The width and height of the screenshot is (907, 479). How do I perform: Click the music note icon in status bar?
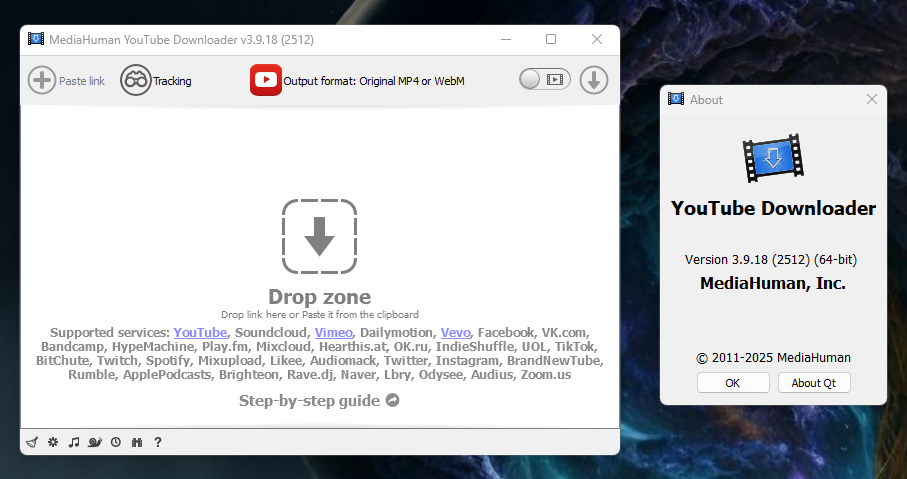[73, 442]
